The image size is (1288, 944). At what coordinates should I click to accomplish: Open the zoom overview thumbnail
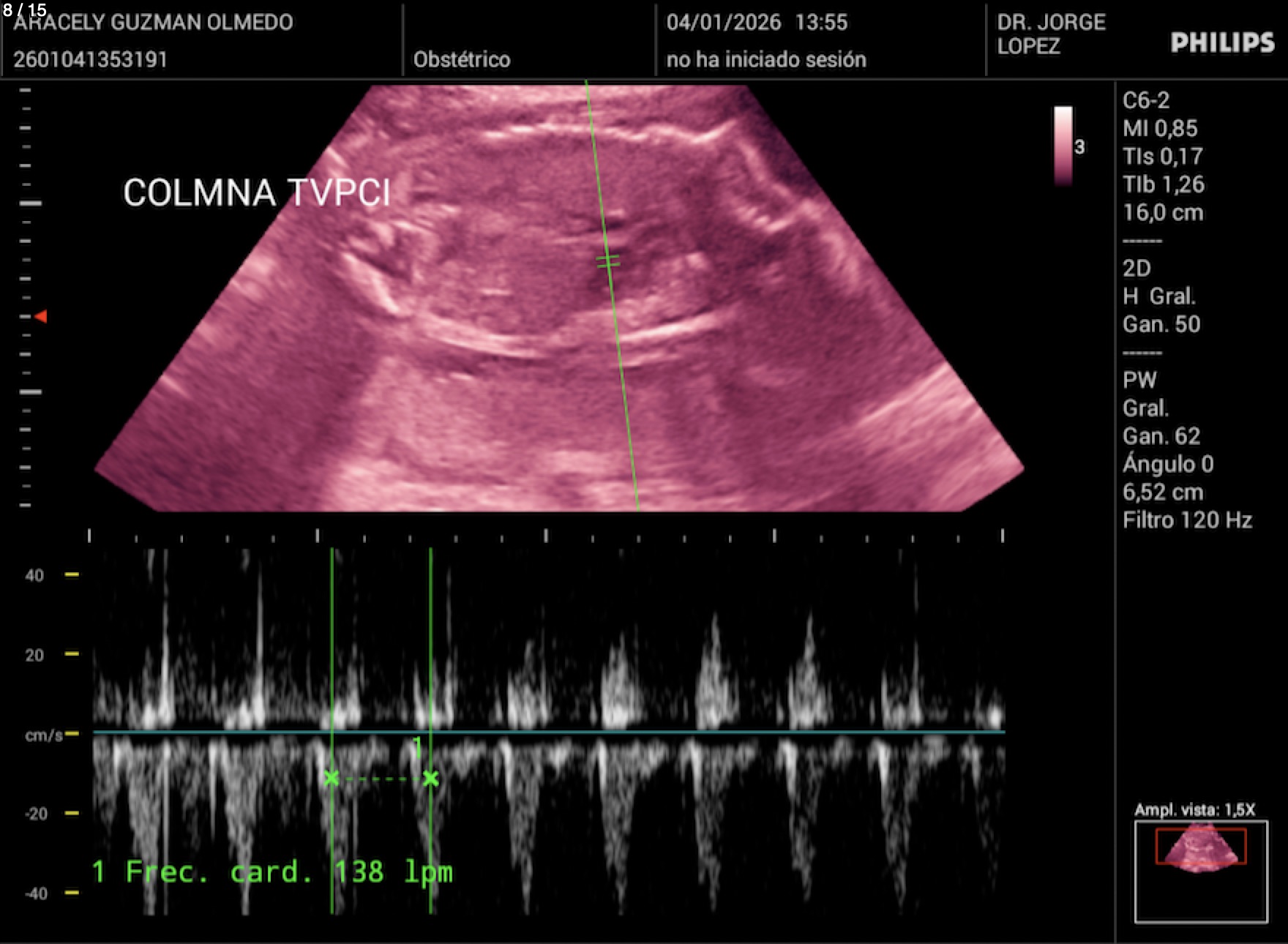pyautogui.click(x=1200, y=871)
